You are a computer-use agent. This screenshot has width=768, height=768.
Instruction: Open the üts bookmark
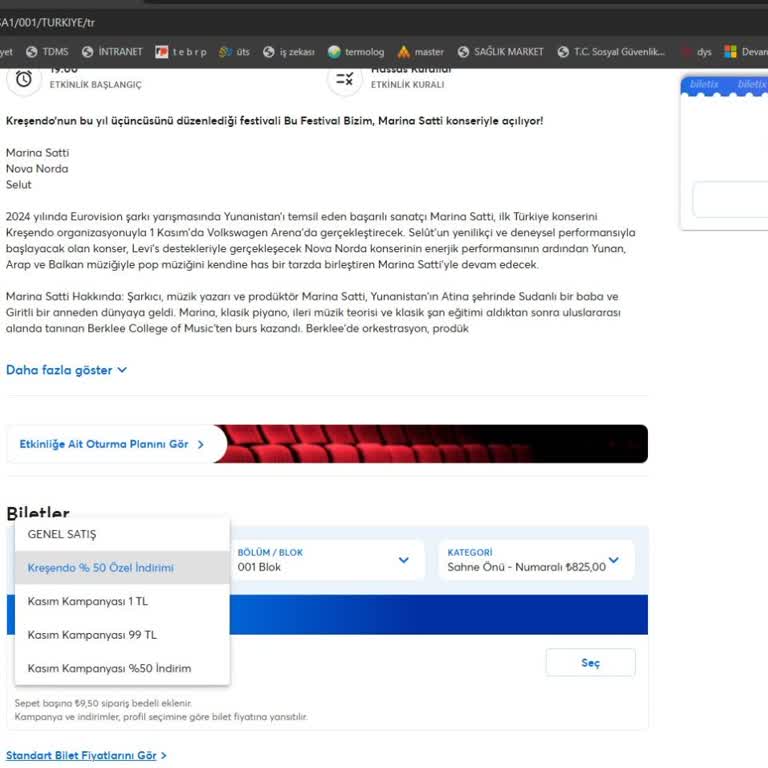[x=234, y=52]
